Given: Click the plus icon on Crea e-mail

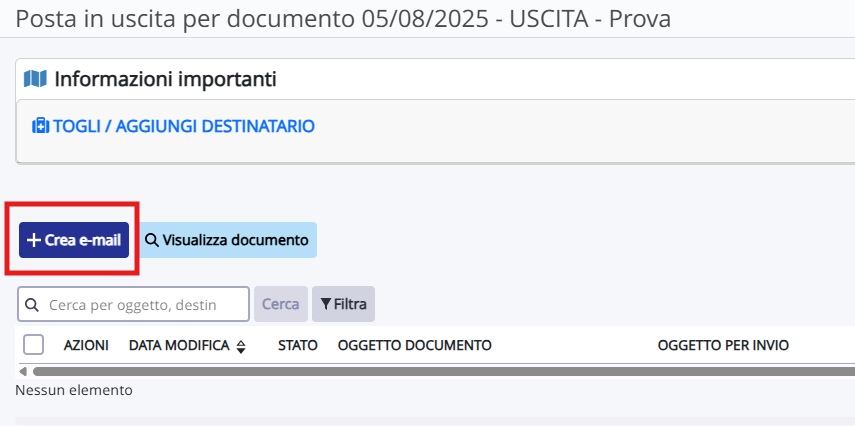Looking at the screenshot, I should pyautogui.click(x=34, y=240).
